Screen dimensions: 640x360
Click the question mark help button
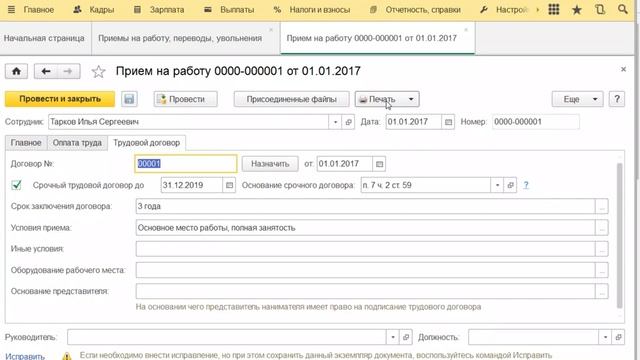pos(617,99)
